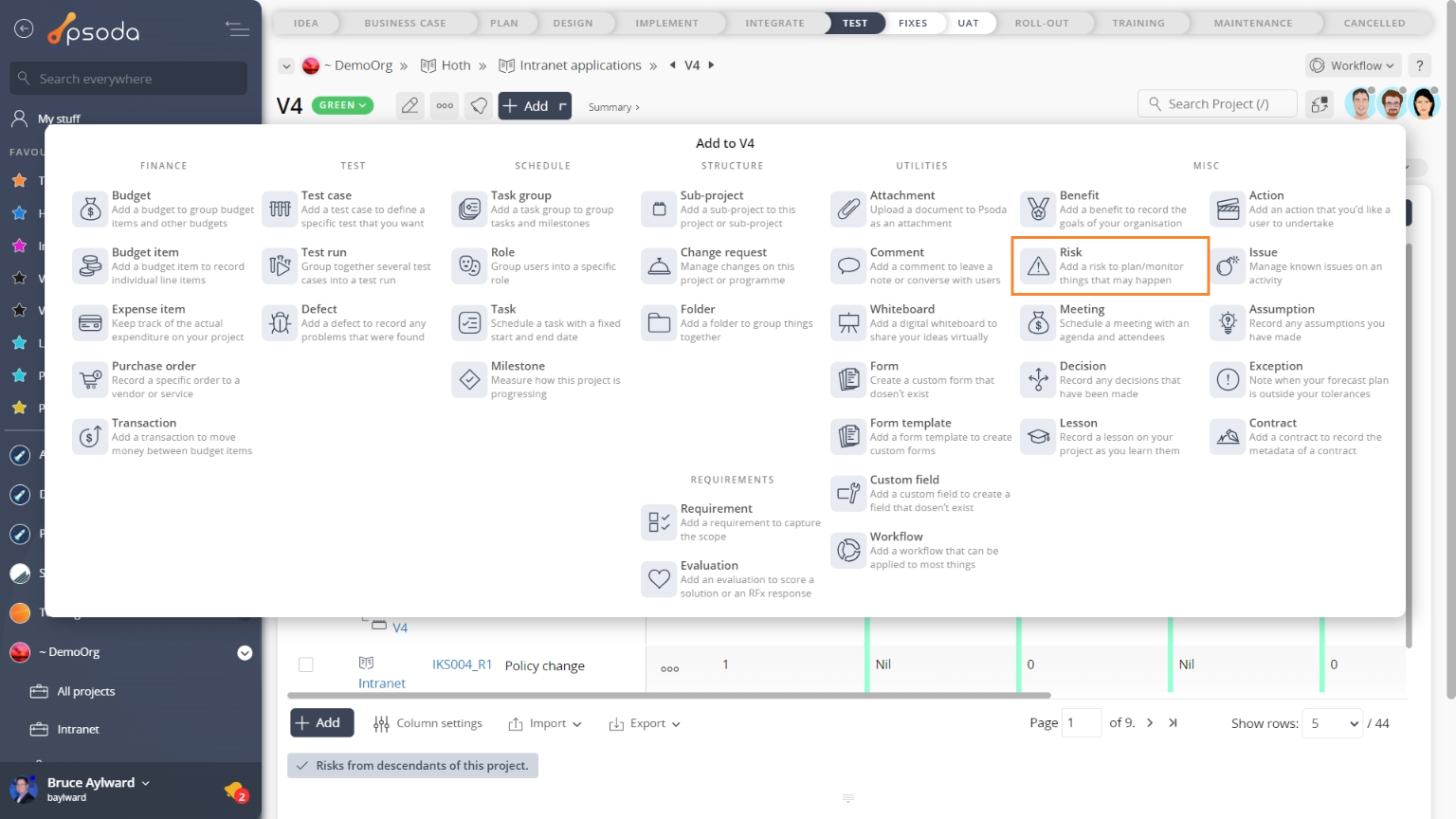
Task: Select the Budget item icon
Action: coord(90,266)
